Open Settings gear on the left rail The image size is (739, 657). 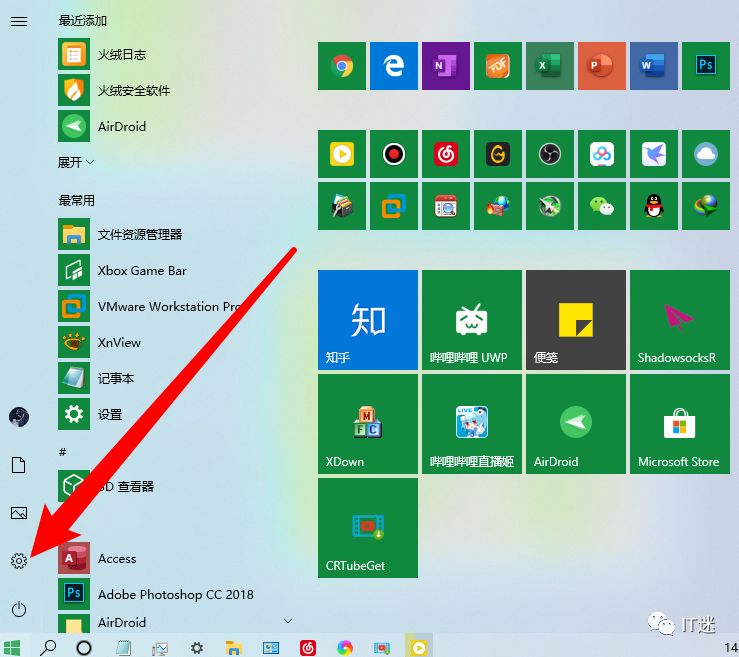(x=19, y=561)
